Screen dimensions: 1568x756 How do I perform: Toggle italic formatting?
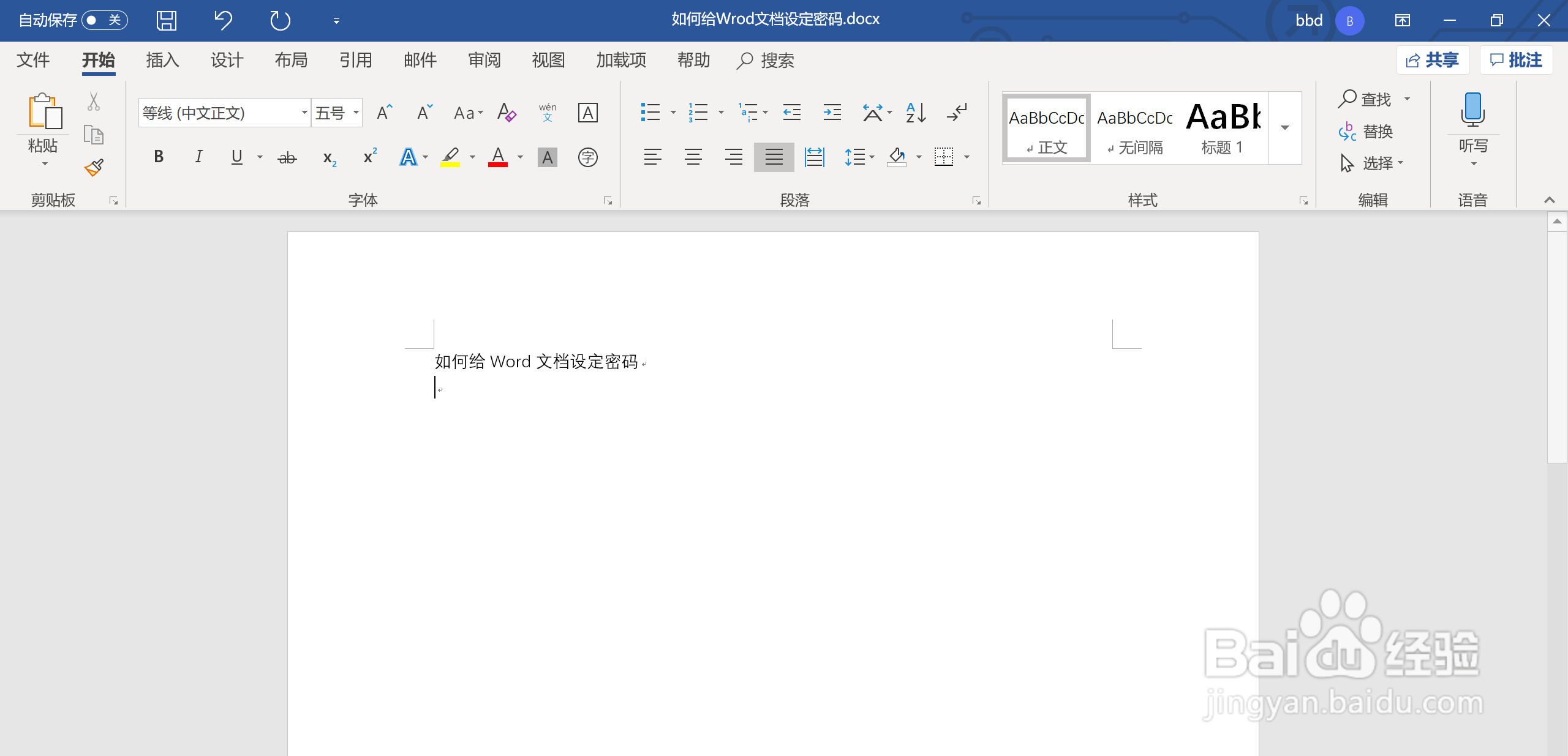[198, 157]
